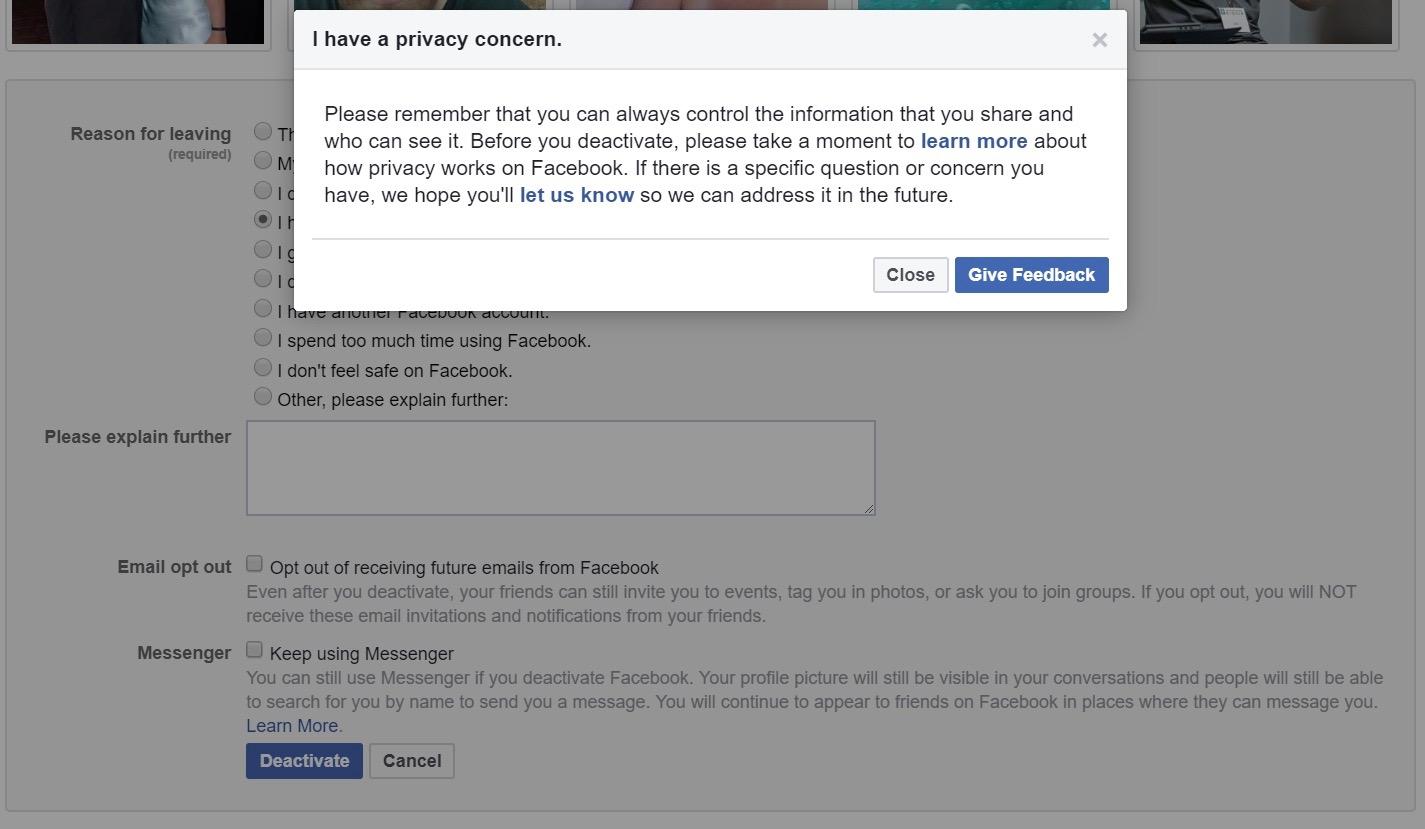Click the 'Please explain further' text area
Viewport: 1425px width, 829px height.
pyautogui.click(x=560, y=468)
